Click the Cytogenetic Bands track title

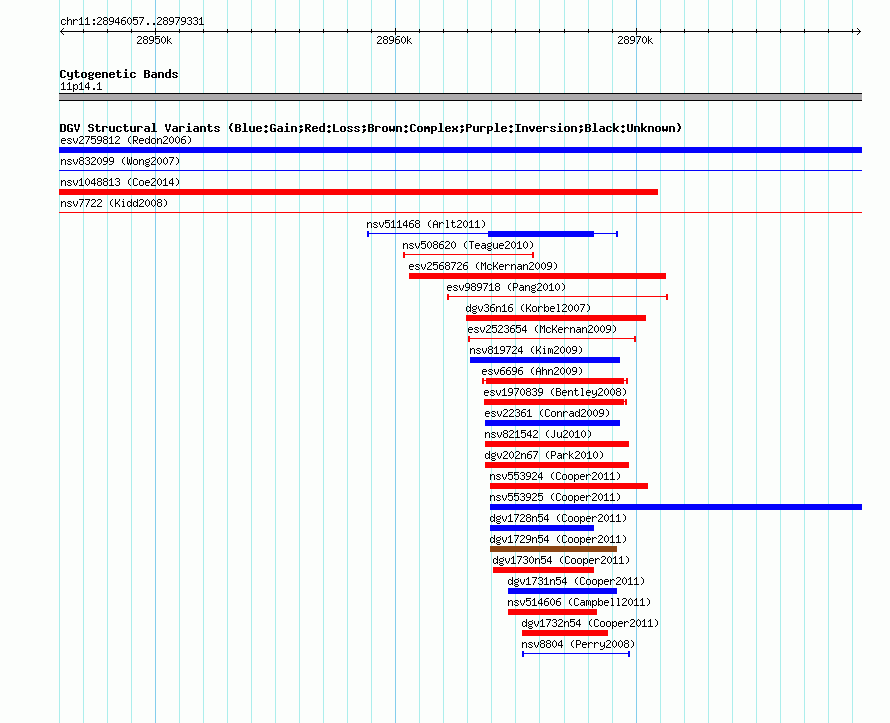tap(119, 74)
